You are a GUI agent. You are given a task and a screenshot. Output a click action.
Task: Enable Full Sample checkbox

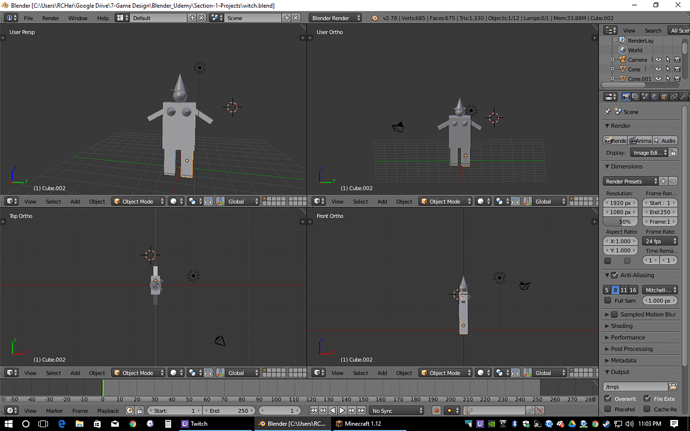(607, 300)
